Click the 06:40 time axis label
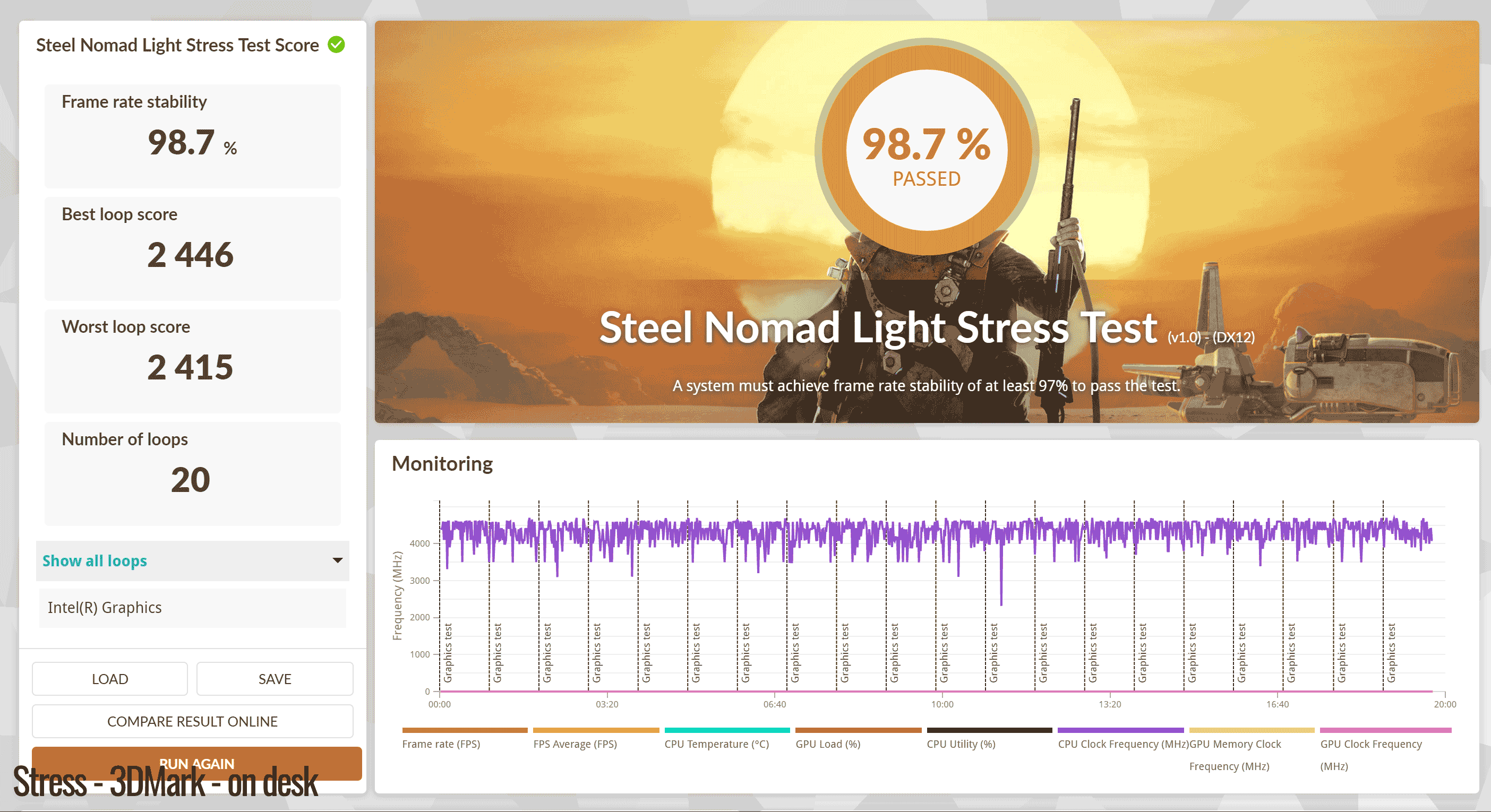This screenshot has height=812, width=1491. (775, 704)
